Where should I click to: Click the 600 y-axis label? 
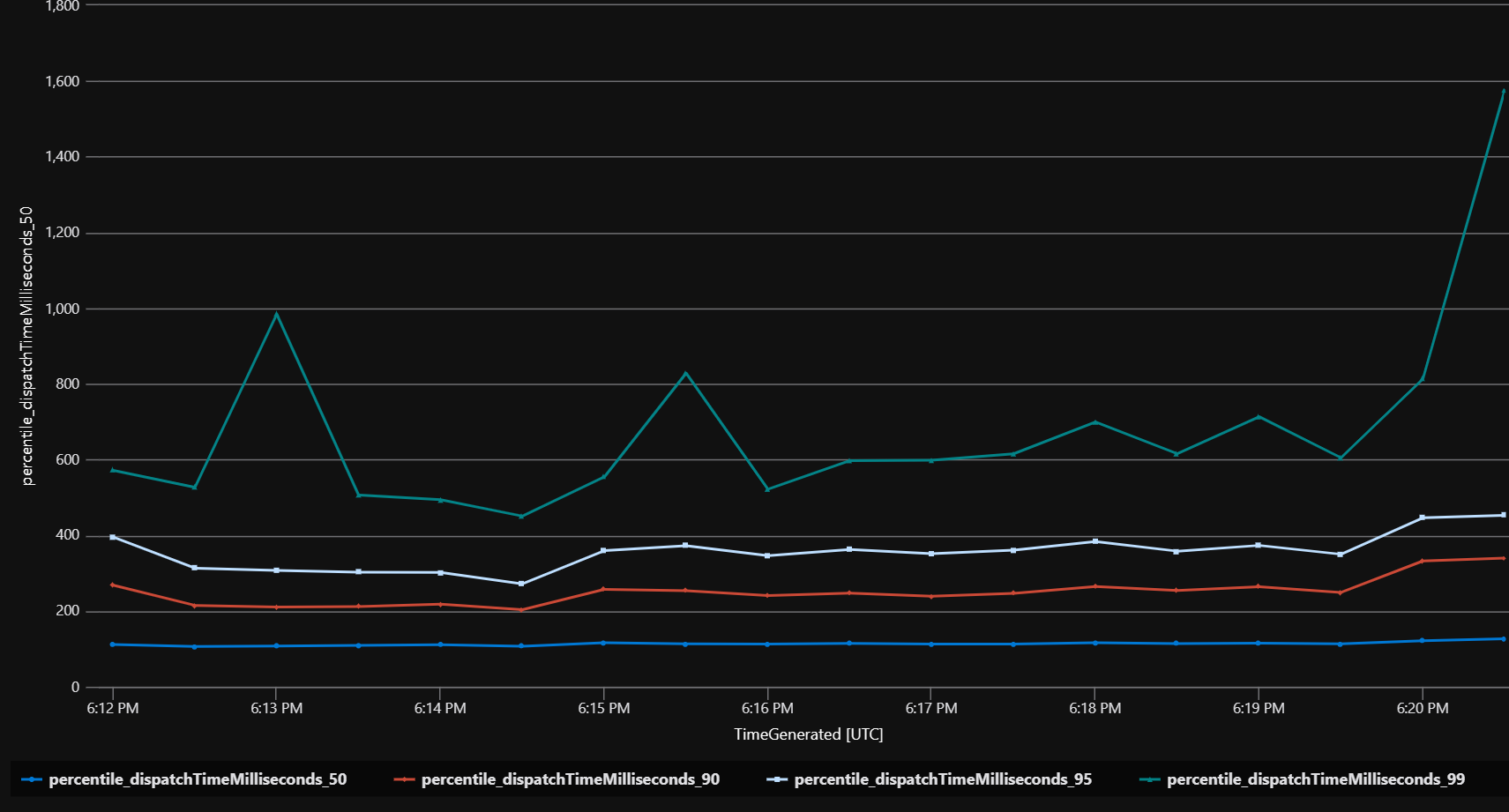[68, 460]
